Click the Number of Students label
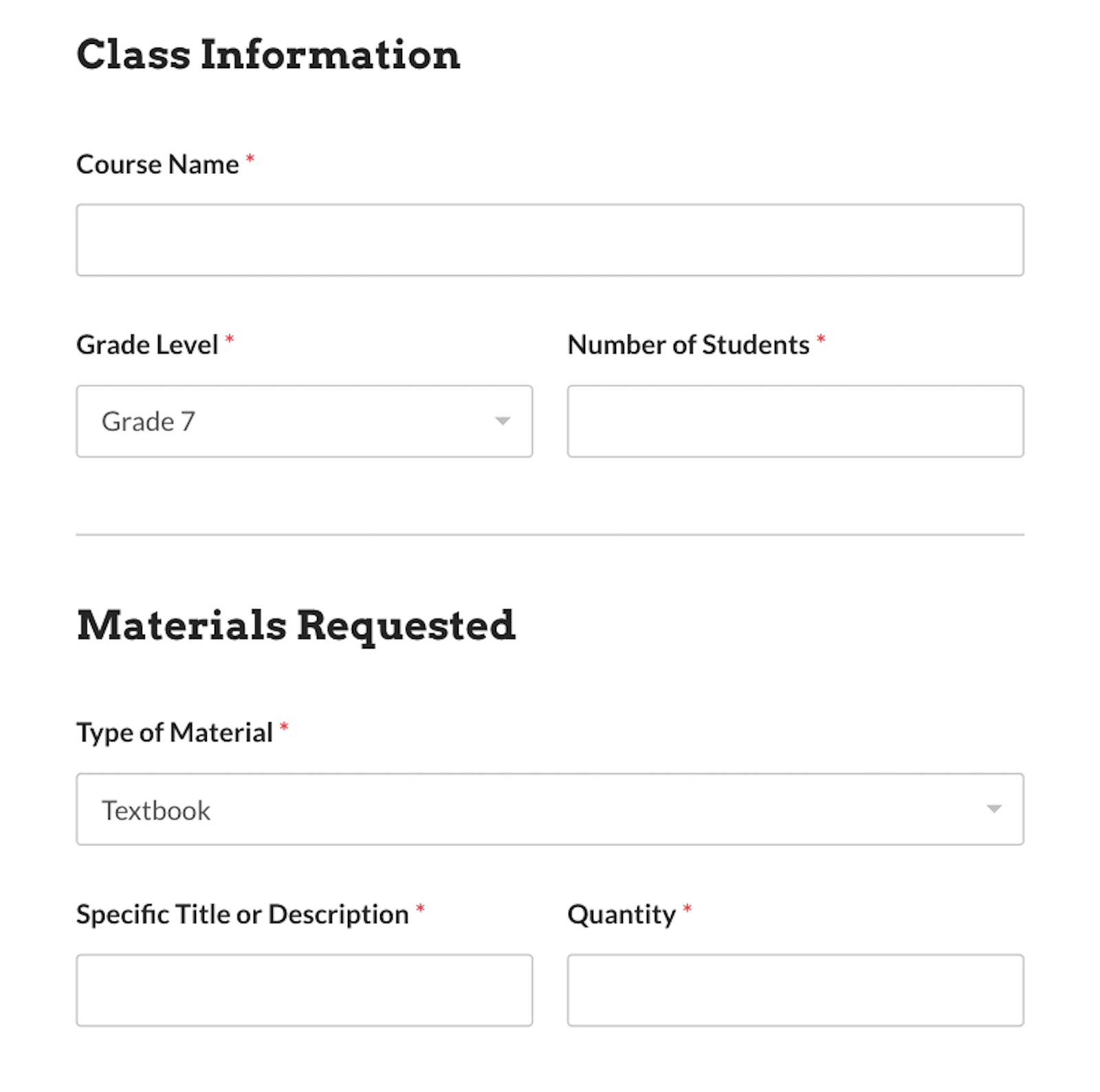Screen dimensions: 1100x1092 pyautogui.click(x=688, y=345)
